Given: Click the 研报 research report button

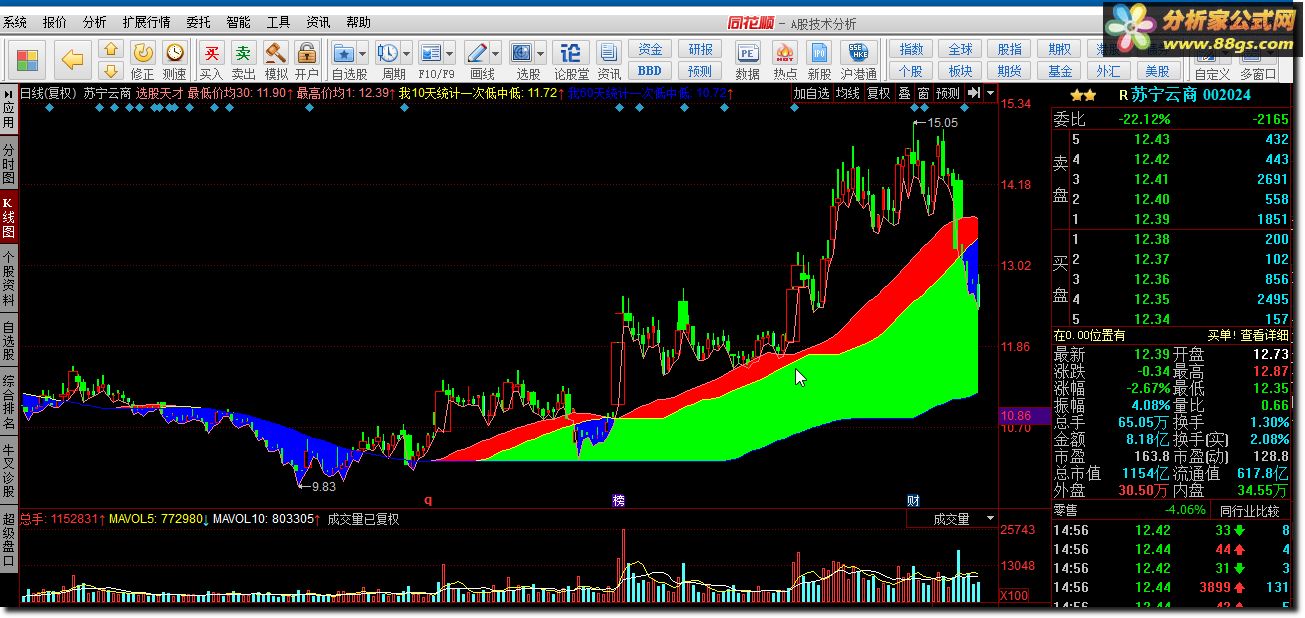Looking at the screenshot, I should (700, 50).
